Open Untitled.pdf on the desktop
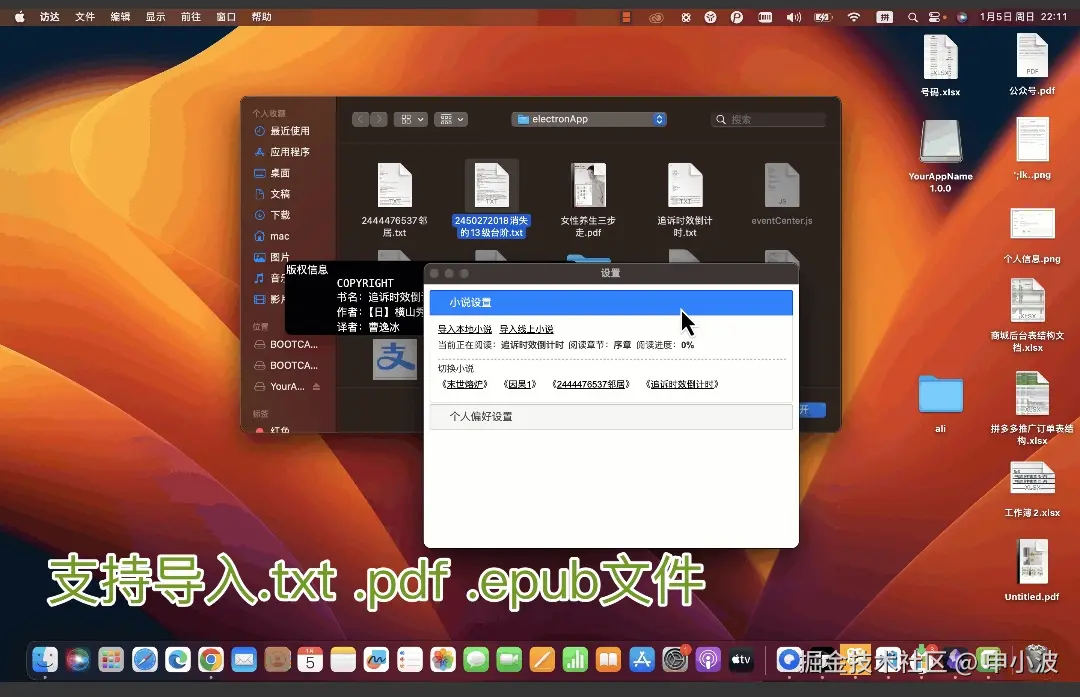The image size is (1080, 697). 1030,562
